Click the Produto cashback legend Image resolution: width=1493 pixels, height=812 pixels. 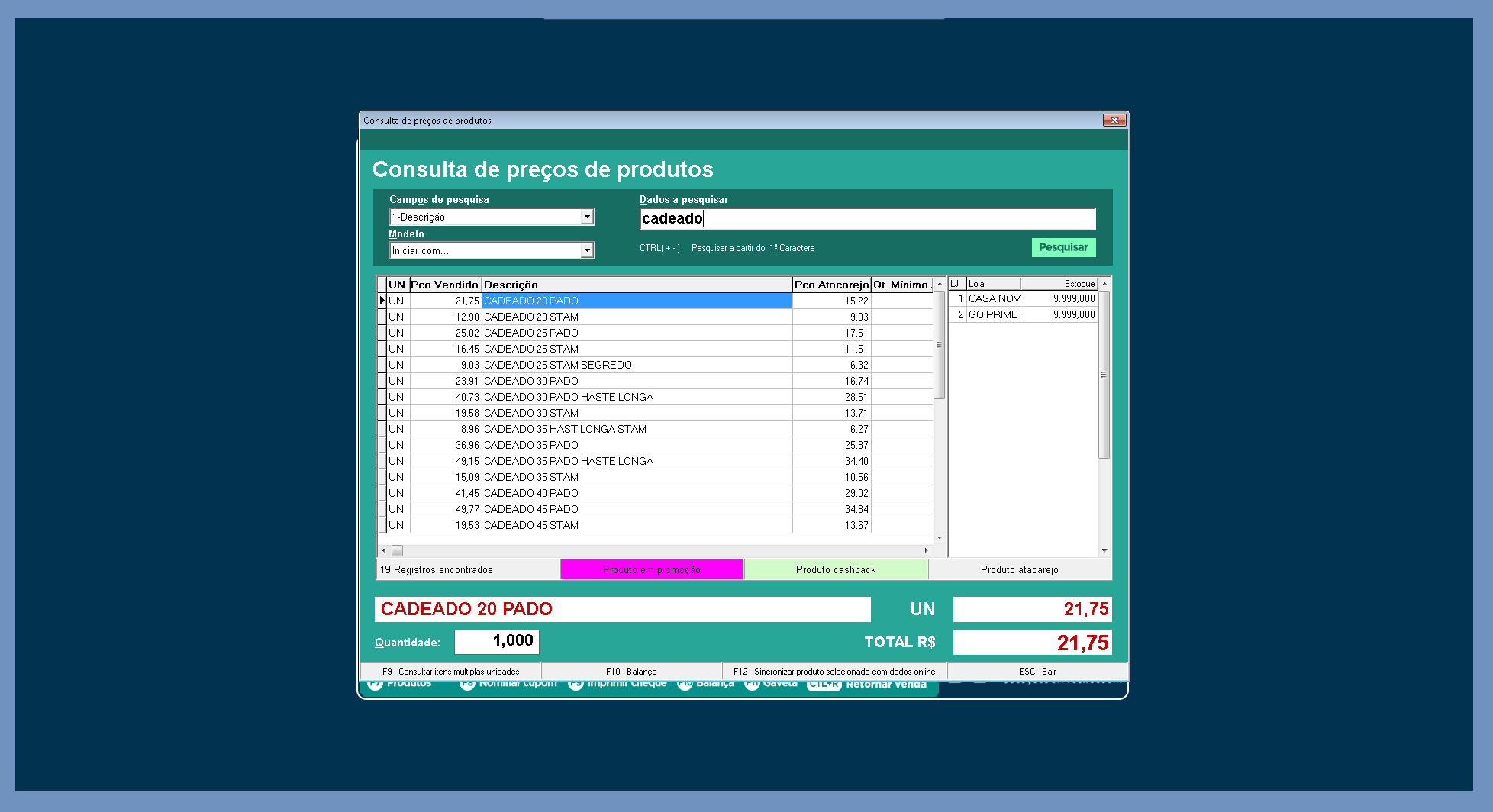(836, 569)
